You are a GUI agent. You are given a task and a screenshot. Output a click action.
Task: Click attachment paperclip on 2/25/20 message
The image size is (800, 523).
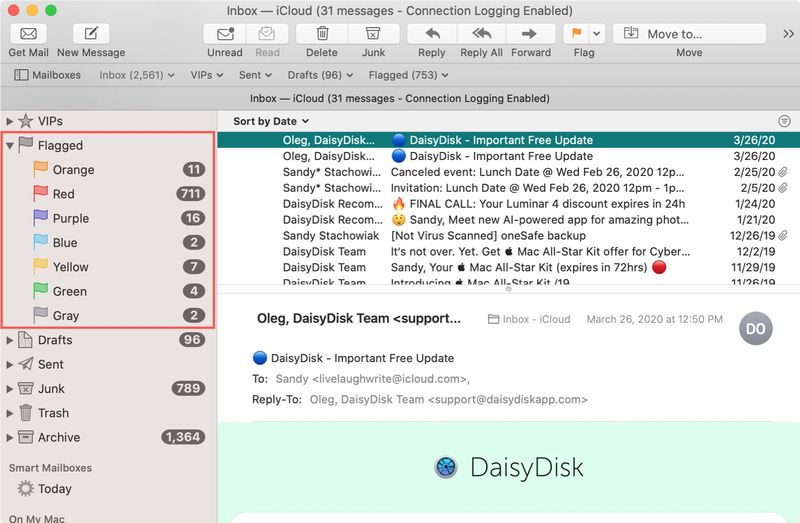[x=783, y=172]
